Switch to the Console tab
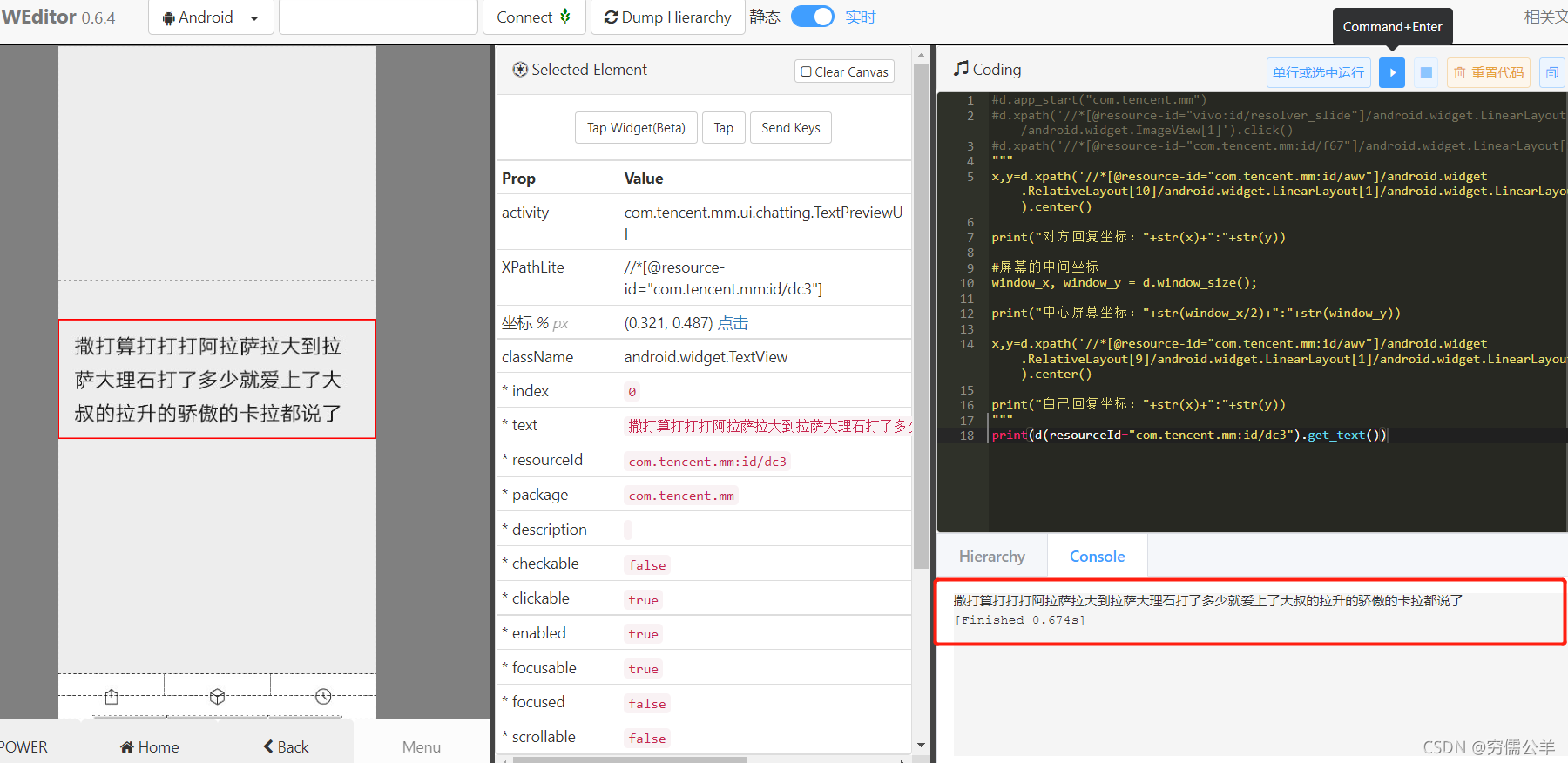This screenshot has width=1568, height=763. point(1097,557)
